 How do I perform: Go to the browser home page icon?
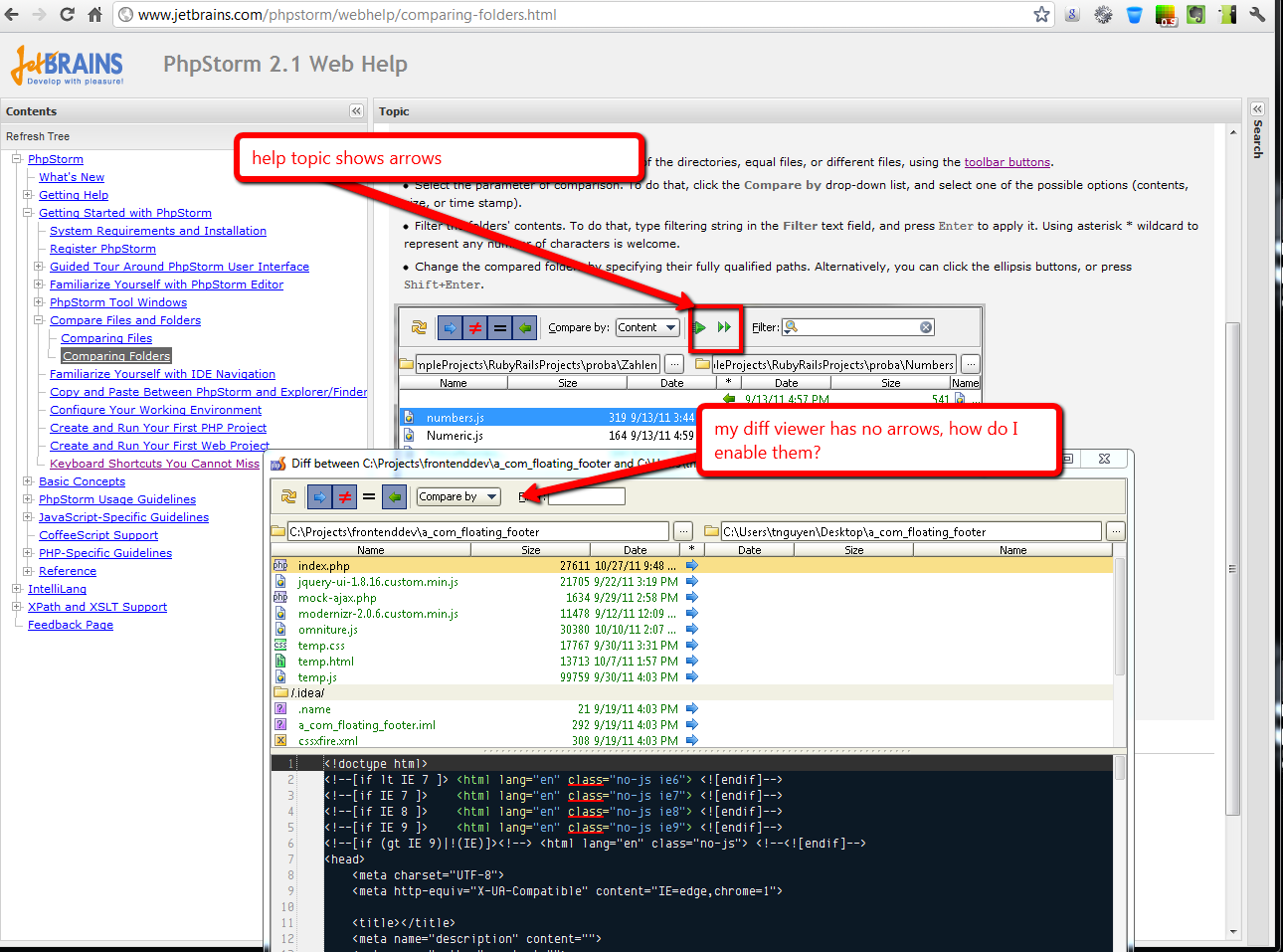tap(94, 14)
